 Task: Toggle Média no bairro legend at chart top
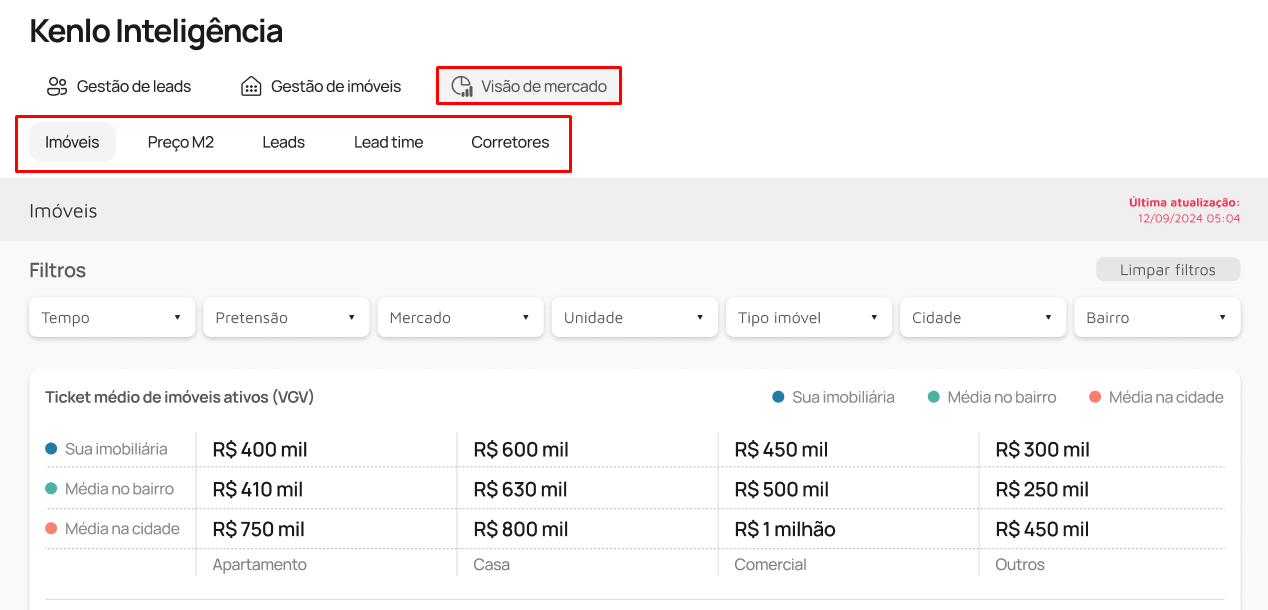[992, 397]
